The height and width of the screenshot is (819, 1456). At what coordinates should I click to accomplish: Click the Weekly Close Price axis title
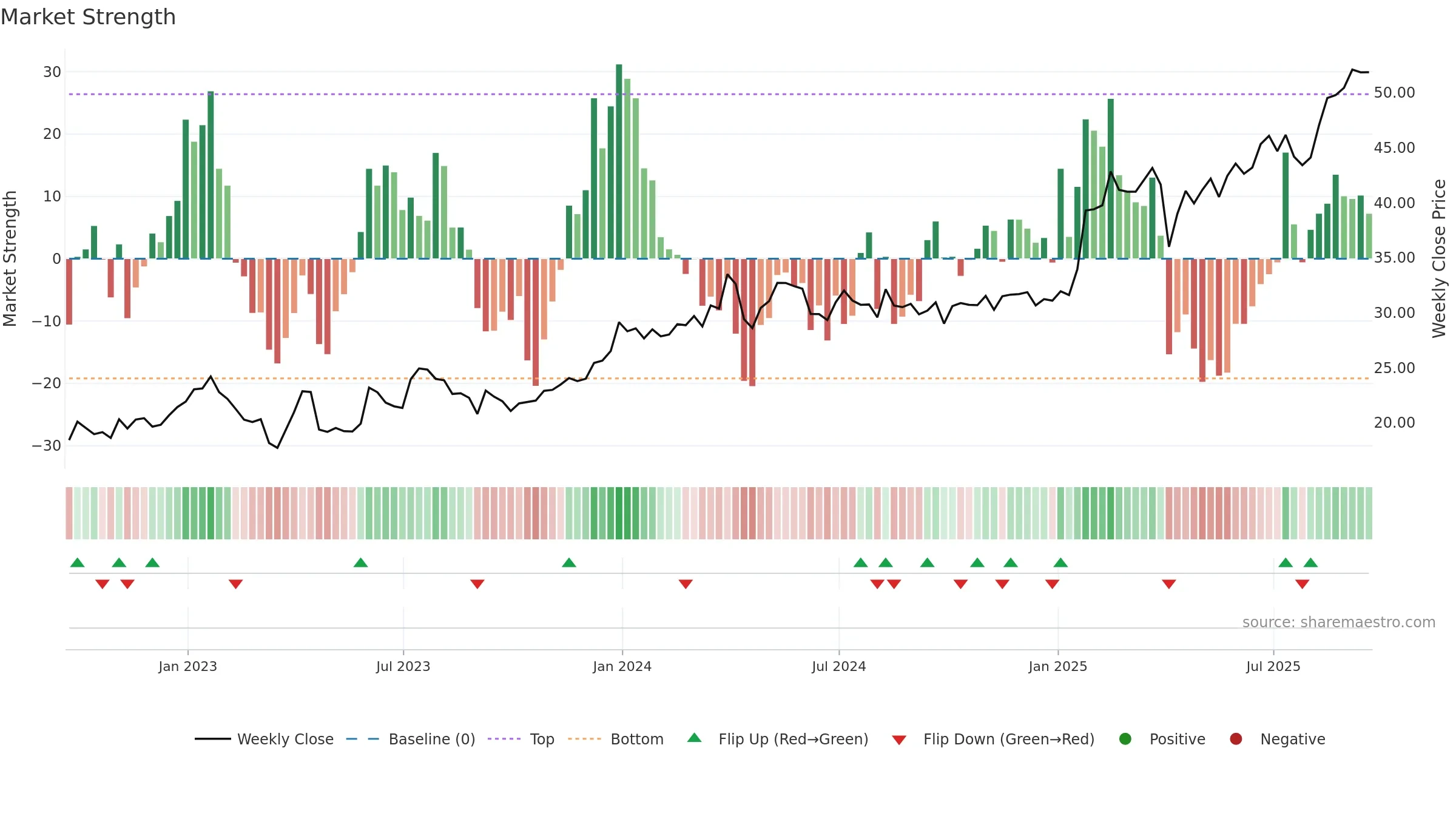(x=1438, y=258)
